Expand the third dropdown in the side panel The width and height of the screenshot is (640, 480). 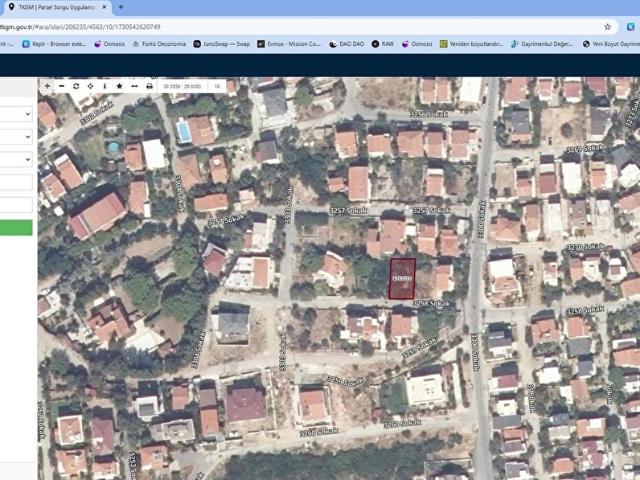click(x=16, y=159)
